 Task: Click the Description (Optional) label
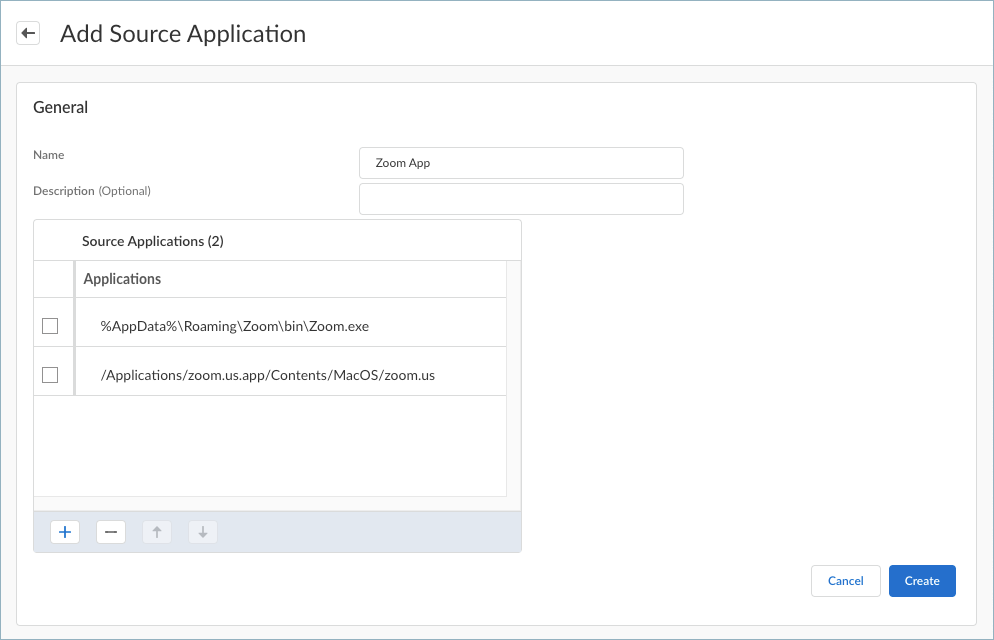(92, 190)
